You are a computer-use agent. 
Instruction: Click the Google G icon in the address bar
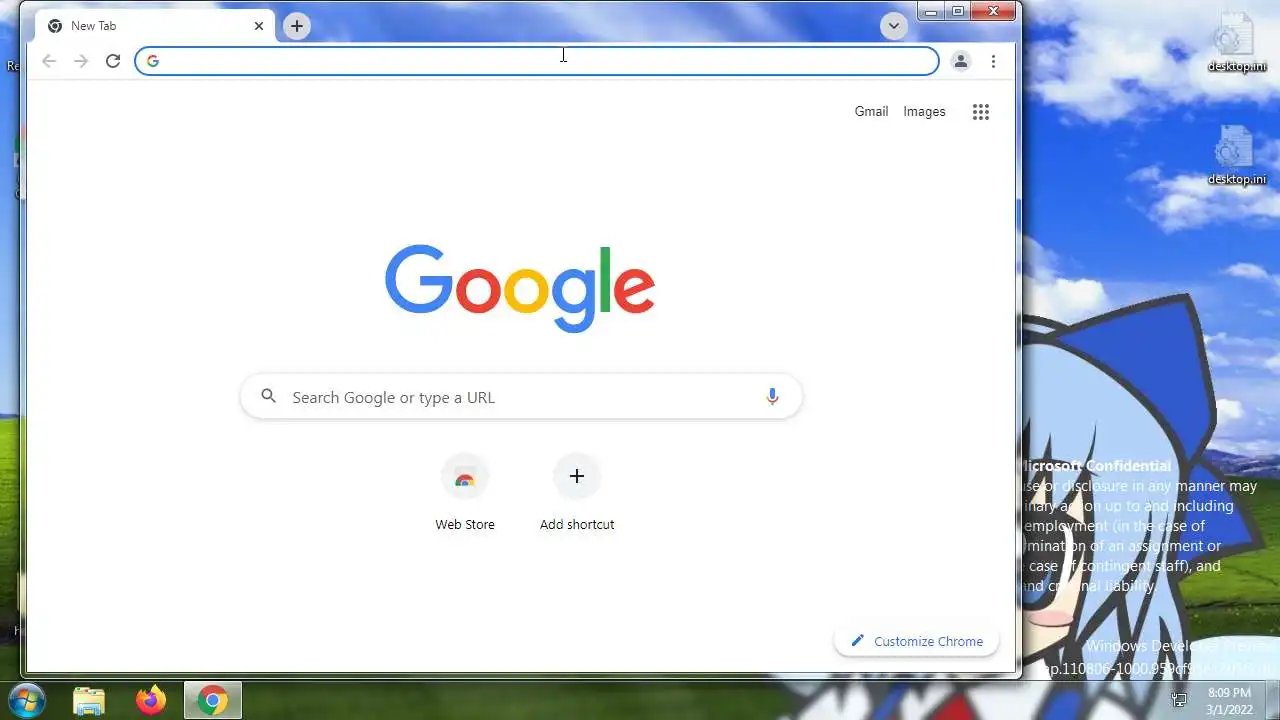coord(153,61)
